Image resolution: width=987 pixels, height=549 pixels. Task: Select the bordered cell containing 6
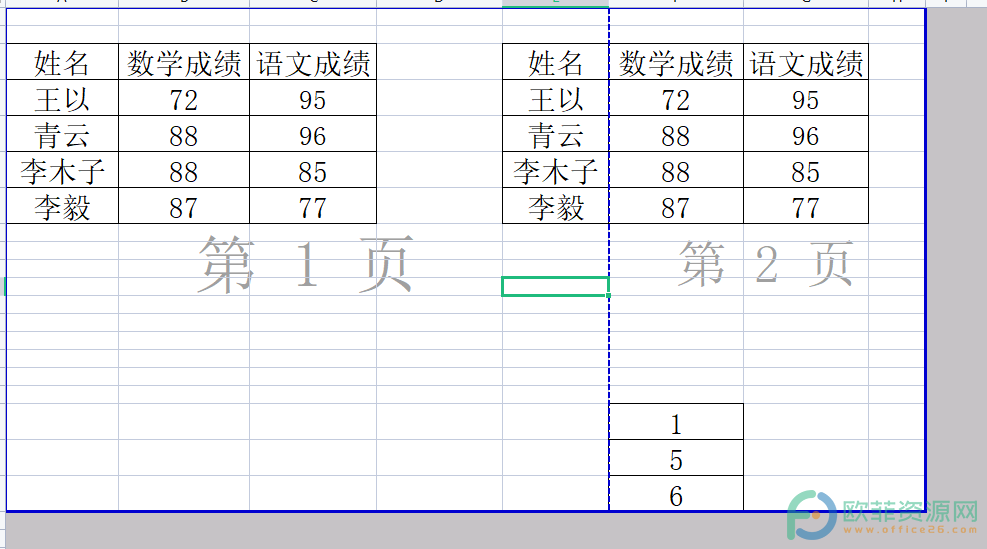point(676,493)
